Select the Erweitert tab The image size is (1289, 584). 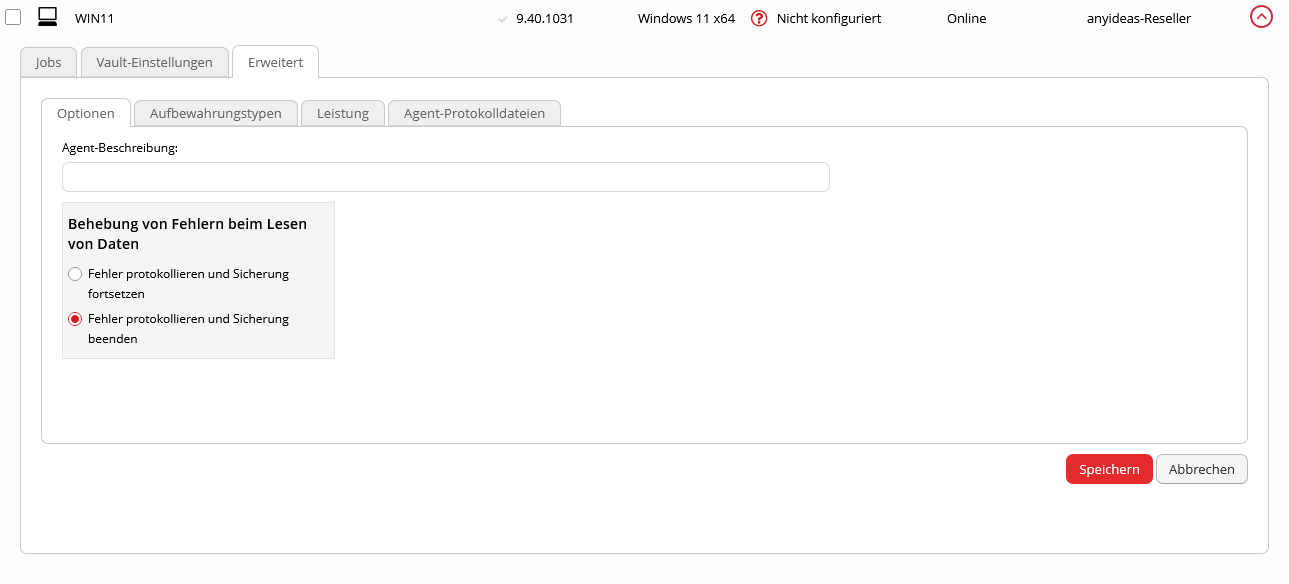coord(275,62)
